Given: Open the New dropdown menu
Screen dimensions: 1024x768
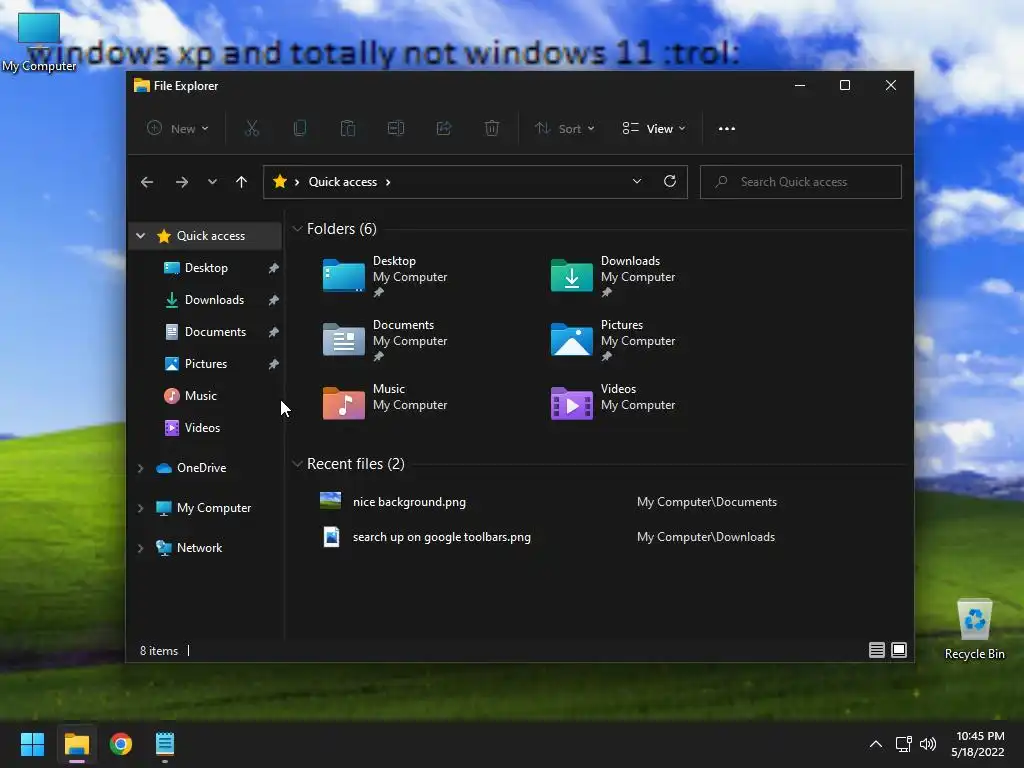Looking at the screenshot, I should [x=178, y=129].
